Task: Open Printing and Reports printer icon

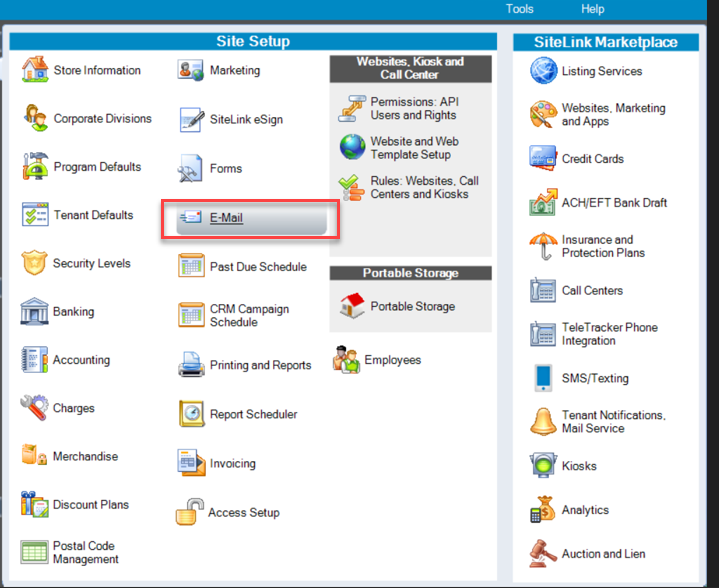Action: pyautogui.click(x=191, y=365)
